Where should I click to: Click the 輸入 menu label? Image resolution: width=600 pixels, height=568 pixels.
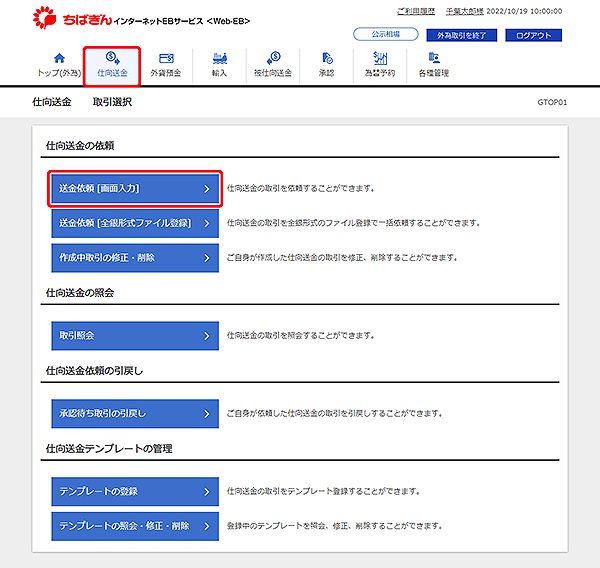220,73
